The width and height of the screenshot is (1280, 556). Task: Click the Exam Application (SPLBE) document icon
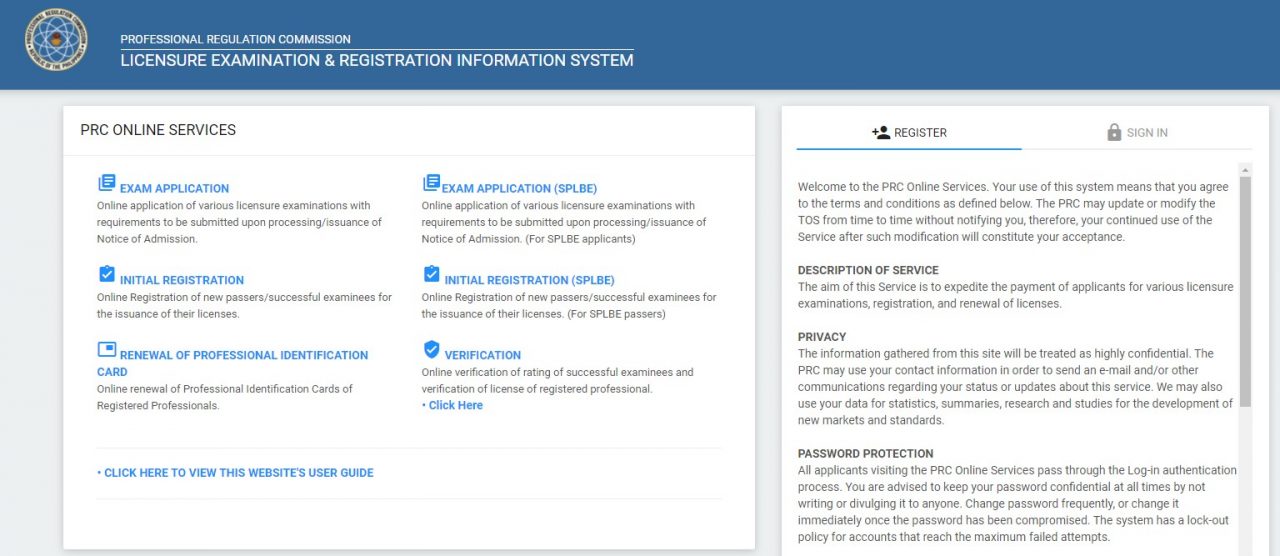click(431, 183)
